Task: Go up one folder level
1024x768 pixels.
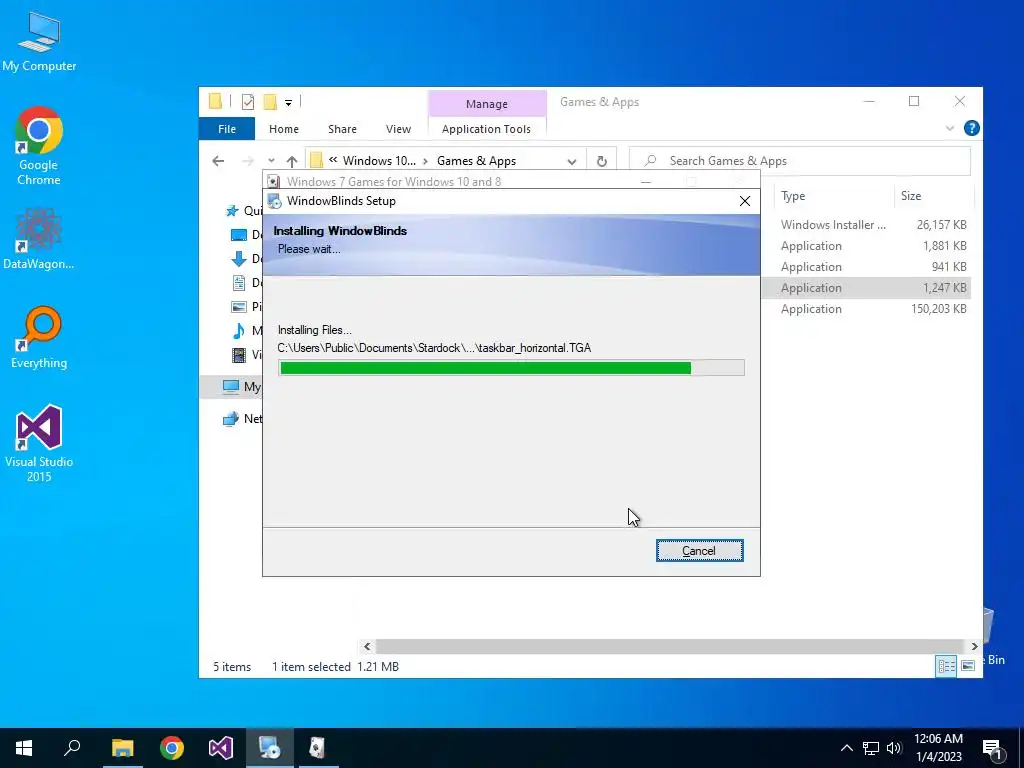Action: (291, 161)
